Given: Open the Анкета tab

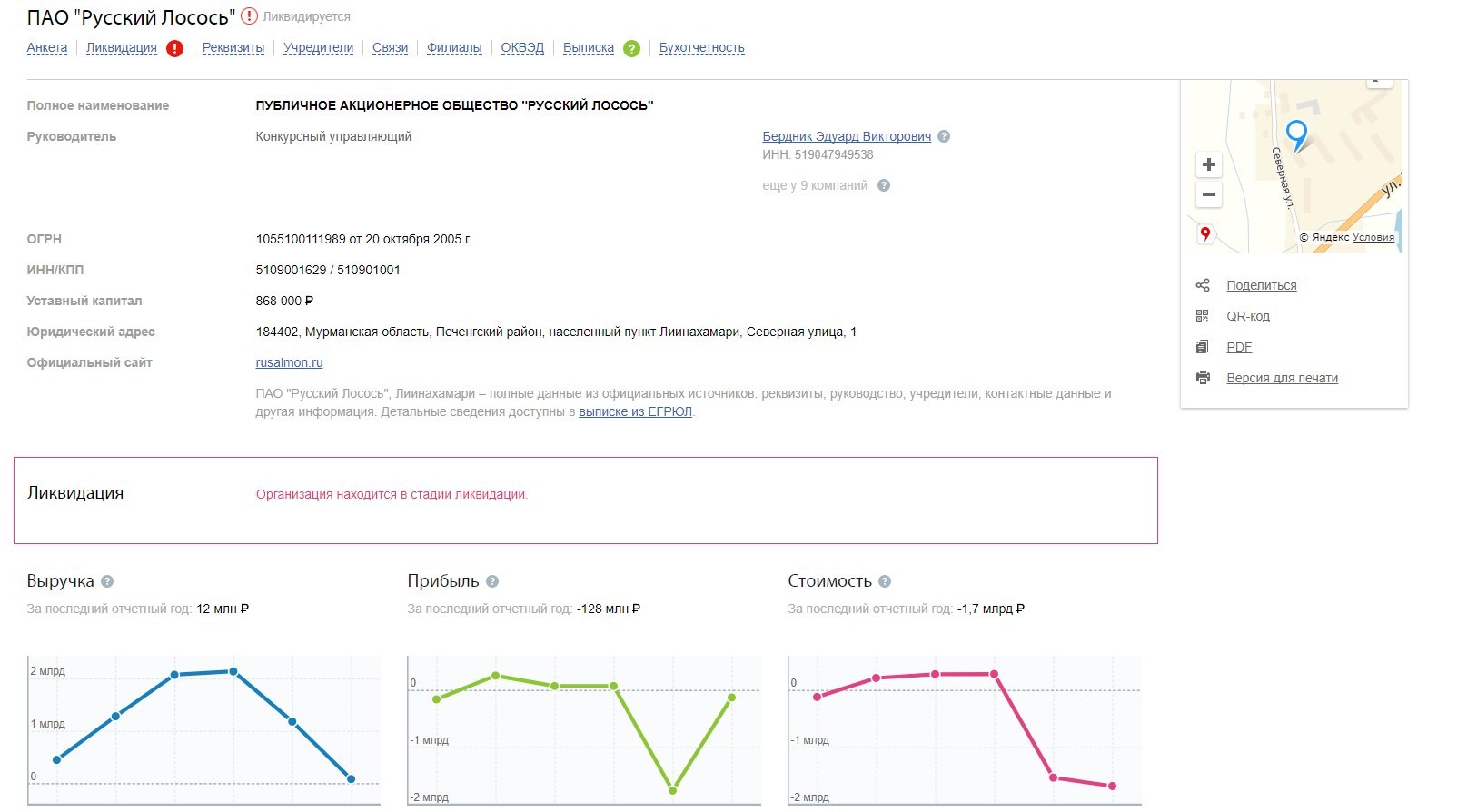Looking at the screenshot, I should (47, 48).
